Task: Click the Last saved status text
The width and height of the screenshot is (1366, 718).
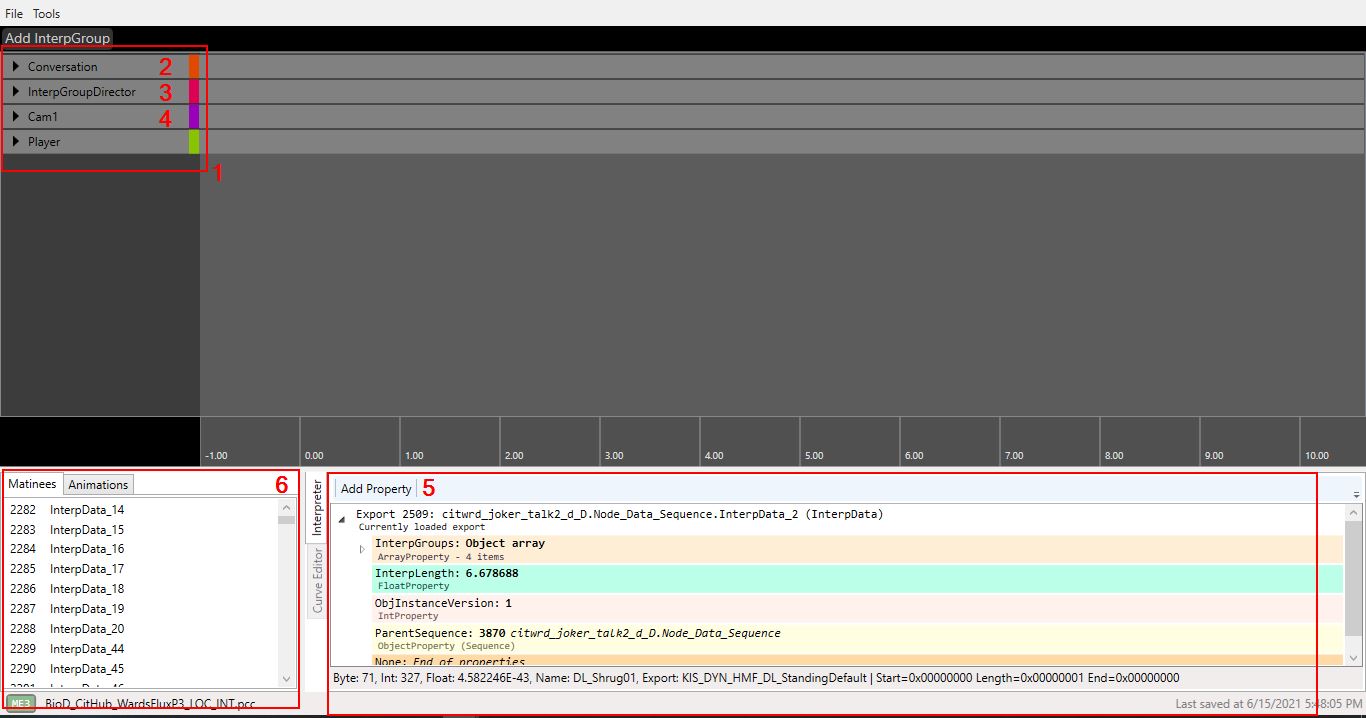Action: 1268,704
